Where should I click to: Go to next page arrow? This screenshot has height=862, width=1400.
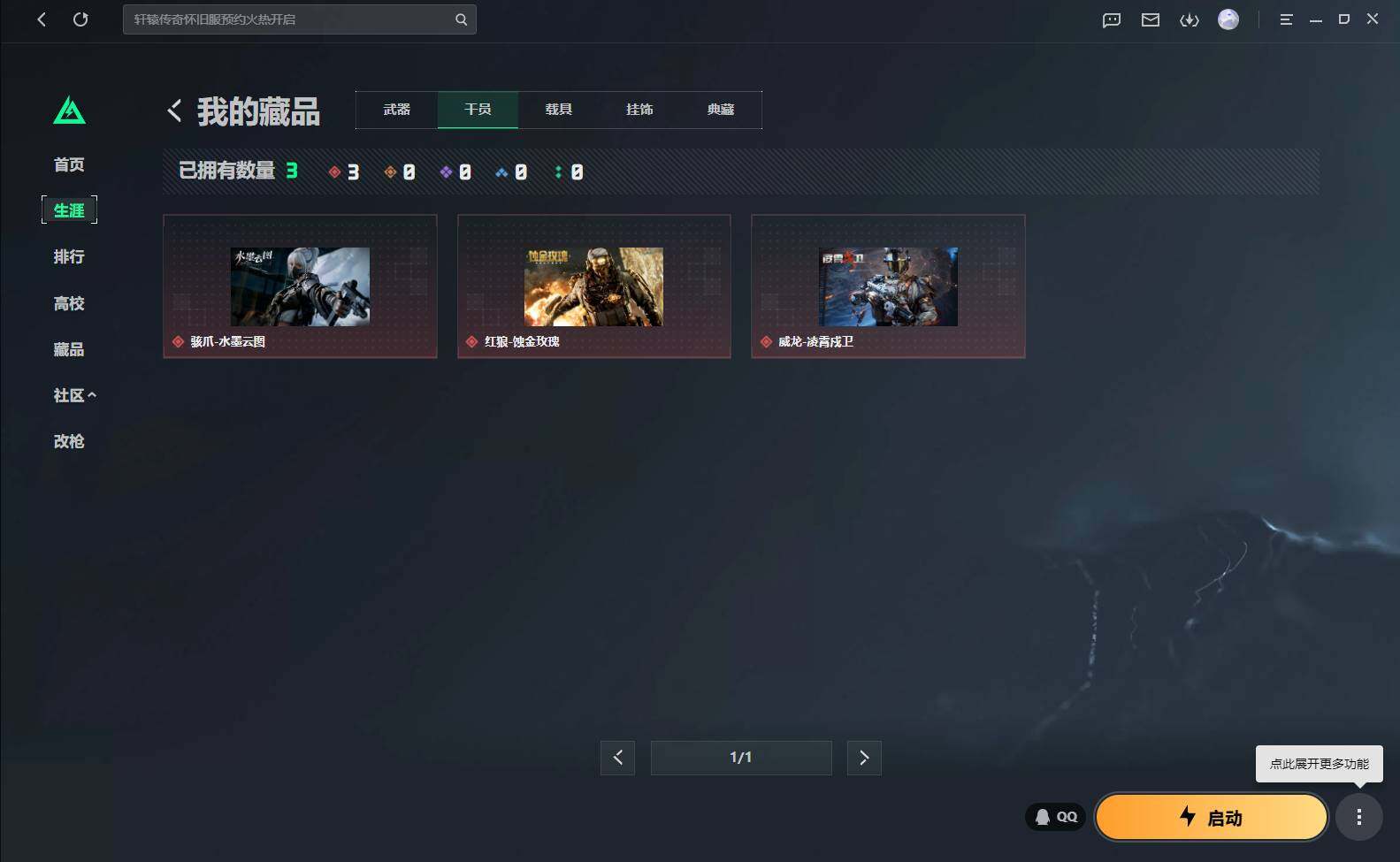pos(864,758)
